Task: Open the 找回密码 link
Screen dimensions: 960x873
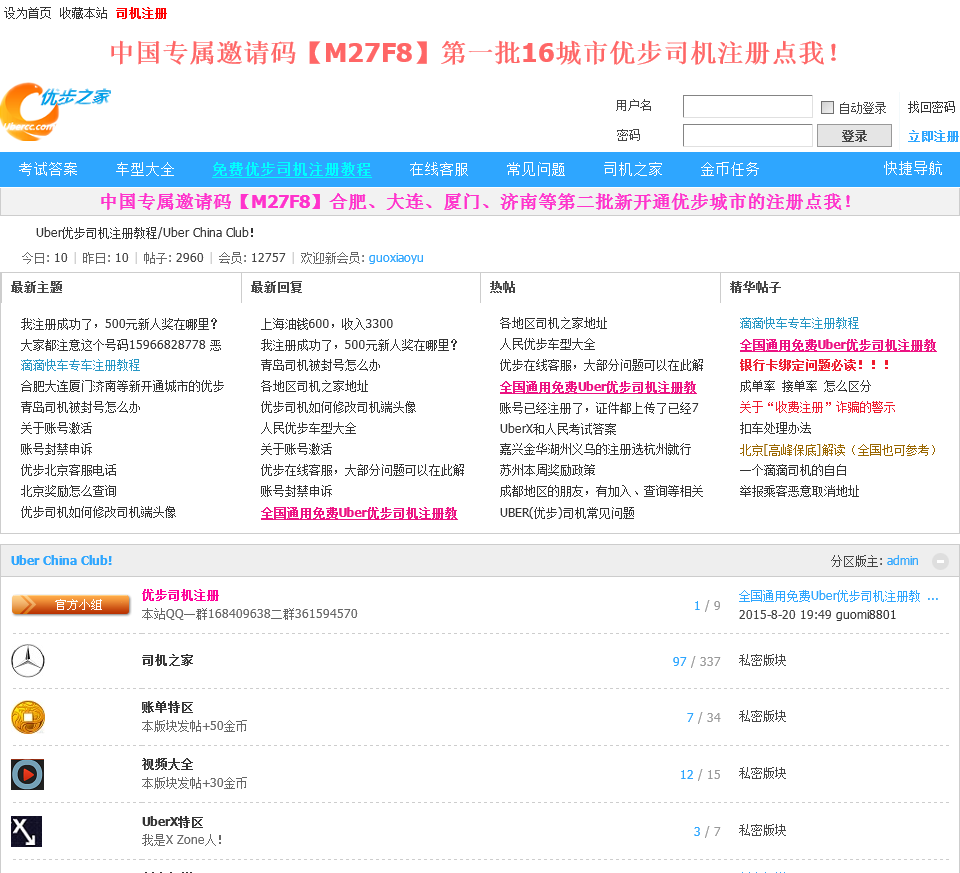Action: pos(931,108)
